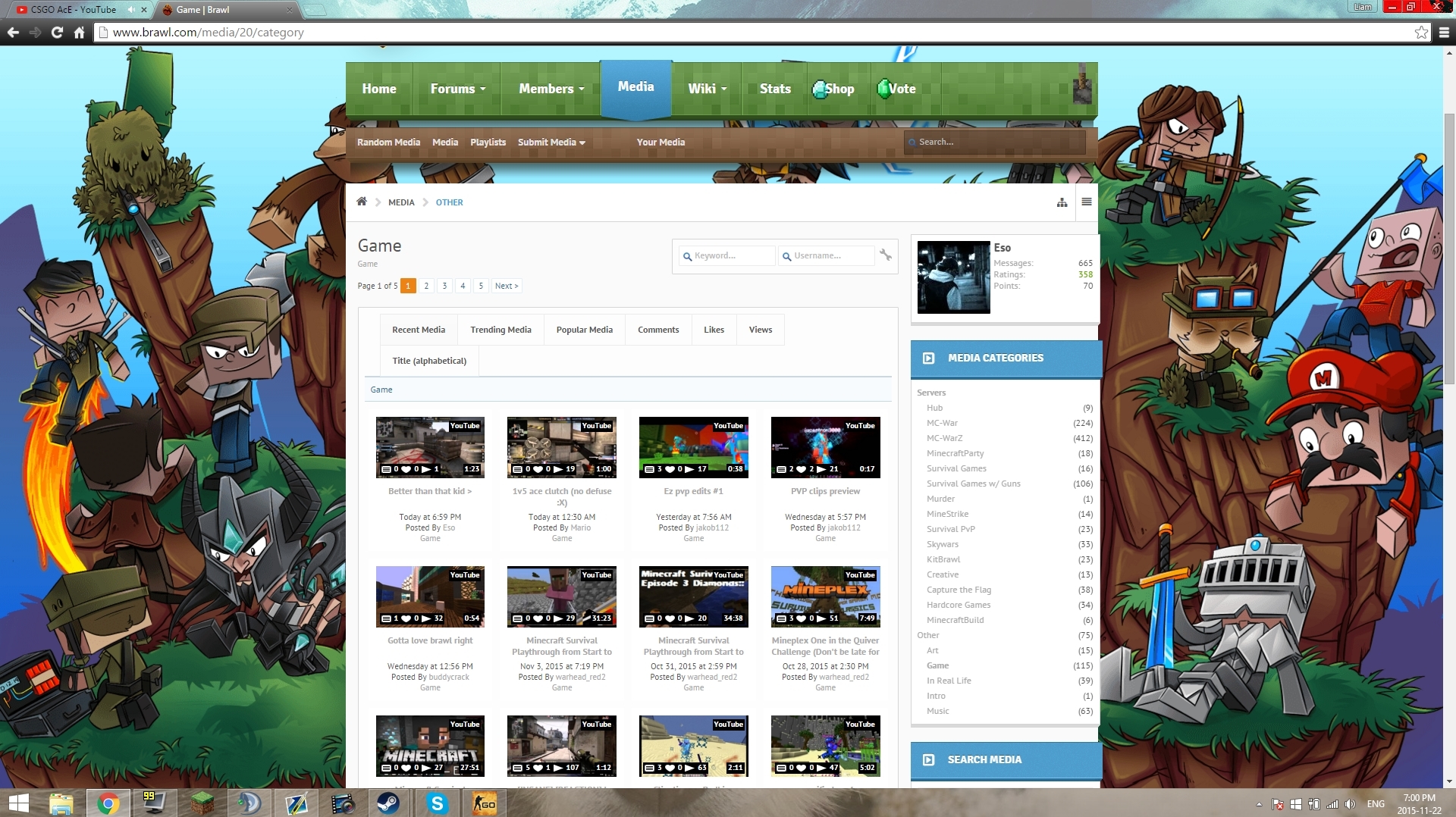Sort by the Views tab
The width and height of the screenshot is (1456, 817).
pos(761,330)
